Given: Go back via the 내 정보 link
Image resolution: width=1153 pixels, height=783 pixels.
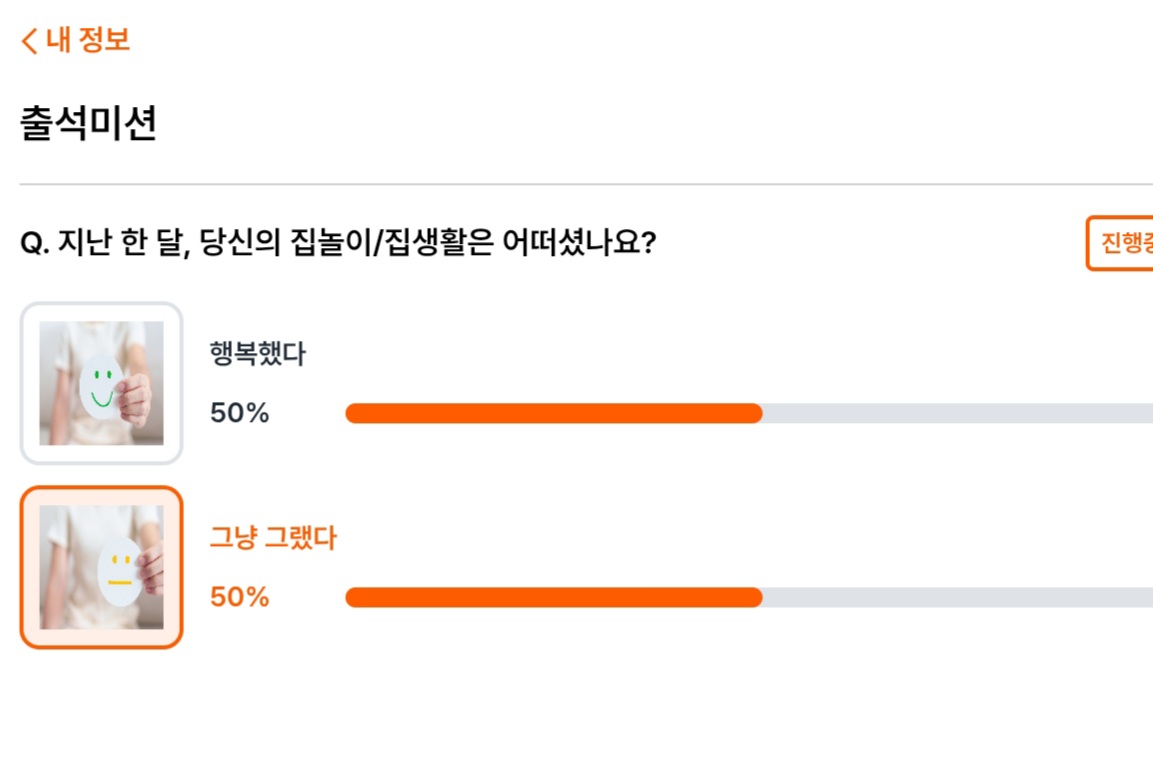Looking at the screenshot, I should click(x=88, y=40).
